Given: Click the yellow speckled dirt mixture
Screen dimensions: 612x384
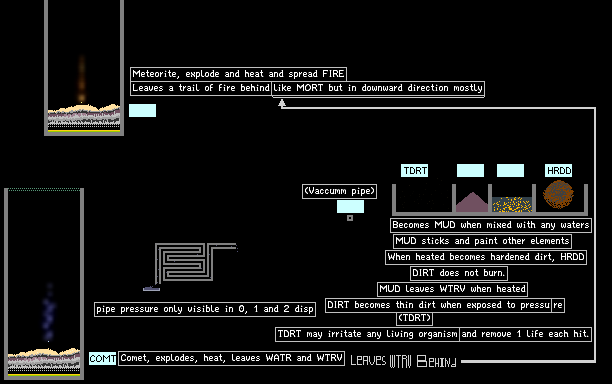Looking at the screenshot, I should point(512,204).
